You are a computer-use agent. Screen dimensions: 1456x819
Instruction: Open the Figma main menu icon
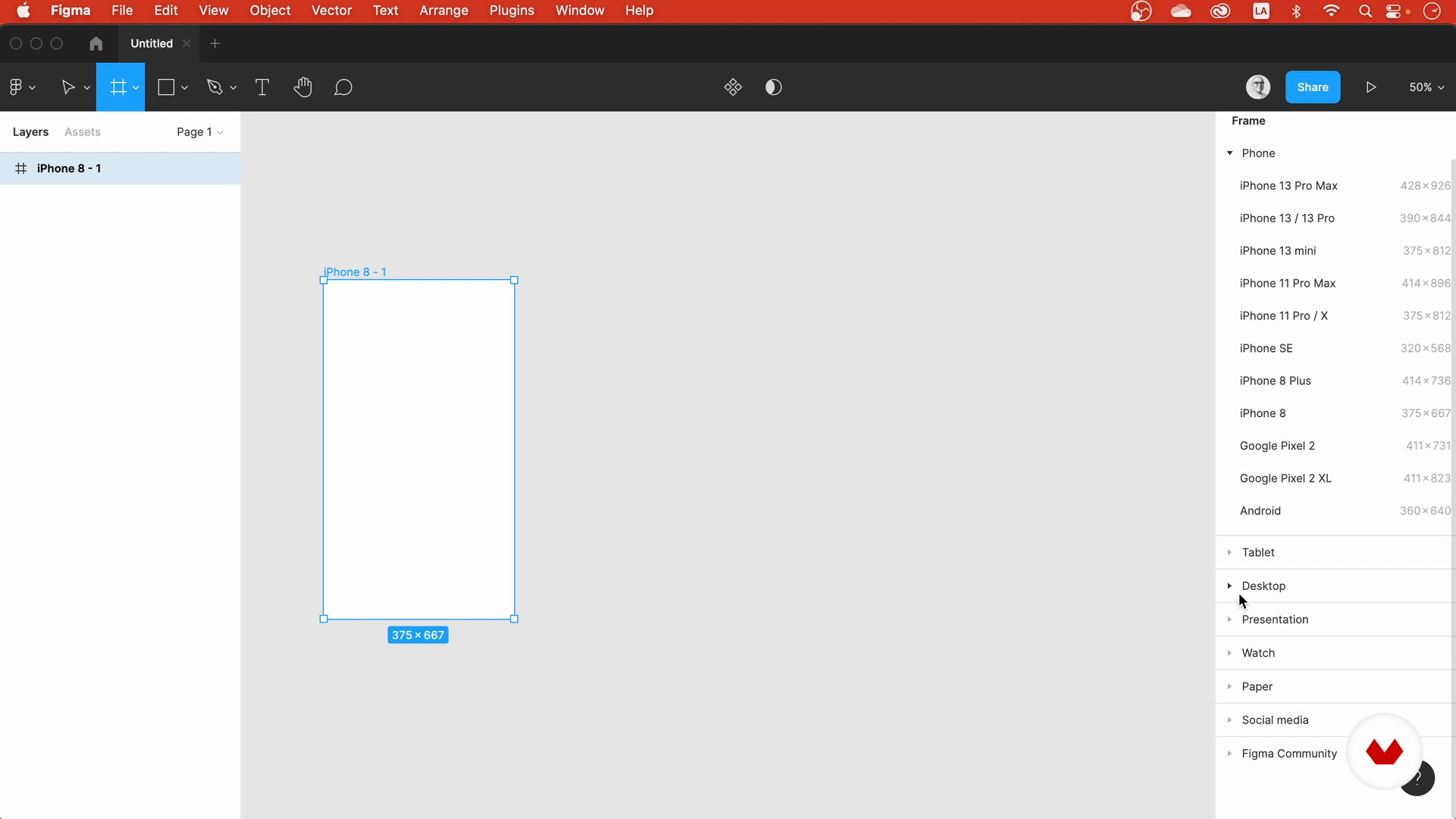16,87
